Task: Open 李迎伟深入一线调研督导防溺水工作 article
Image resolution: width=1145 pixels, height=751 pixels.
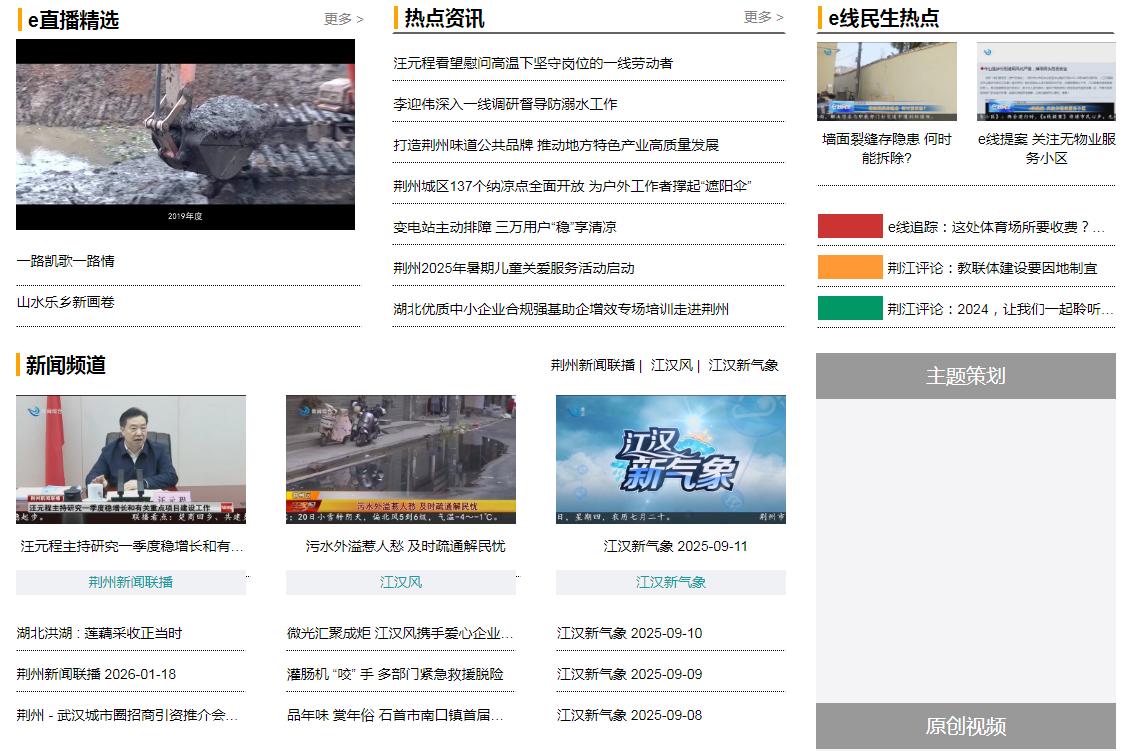Action: [x=505, y=104]
